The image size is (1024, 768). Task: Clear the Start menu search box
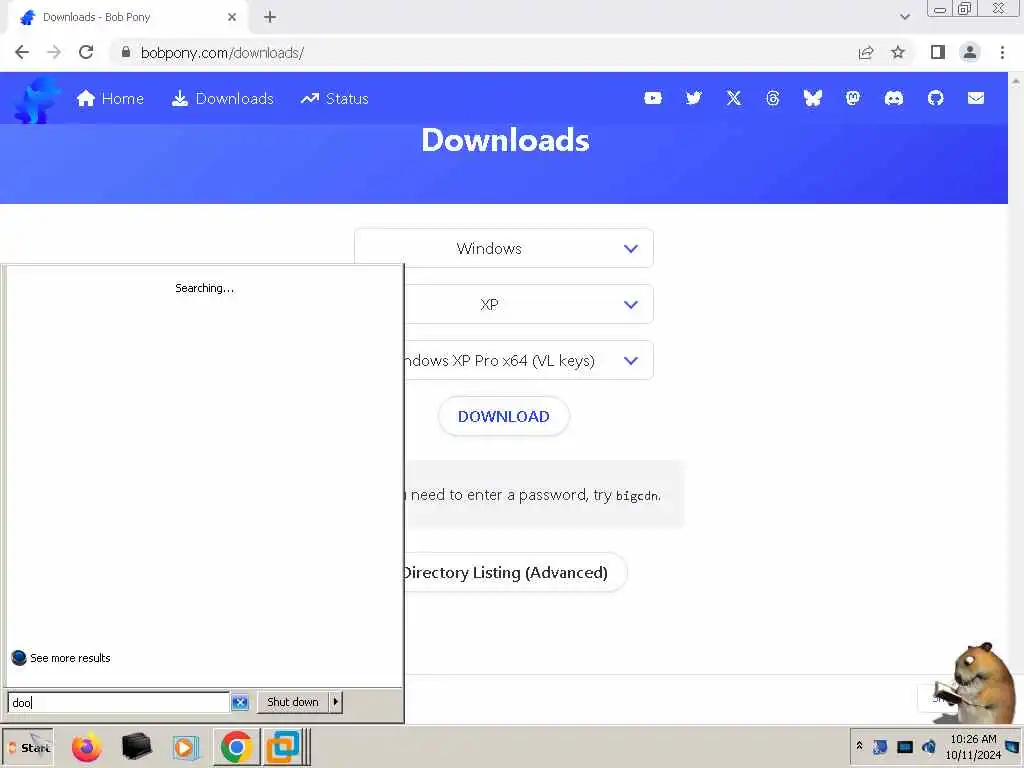click(240, 702)
